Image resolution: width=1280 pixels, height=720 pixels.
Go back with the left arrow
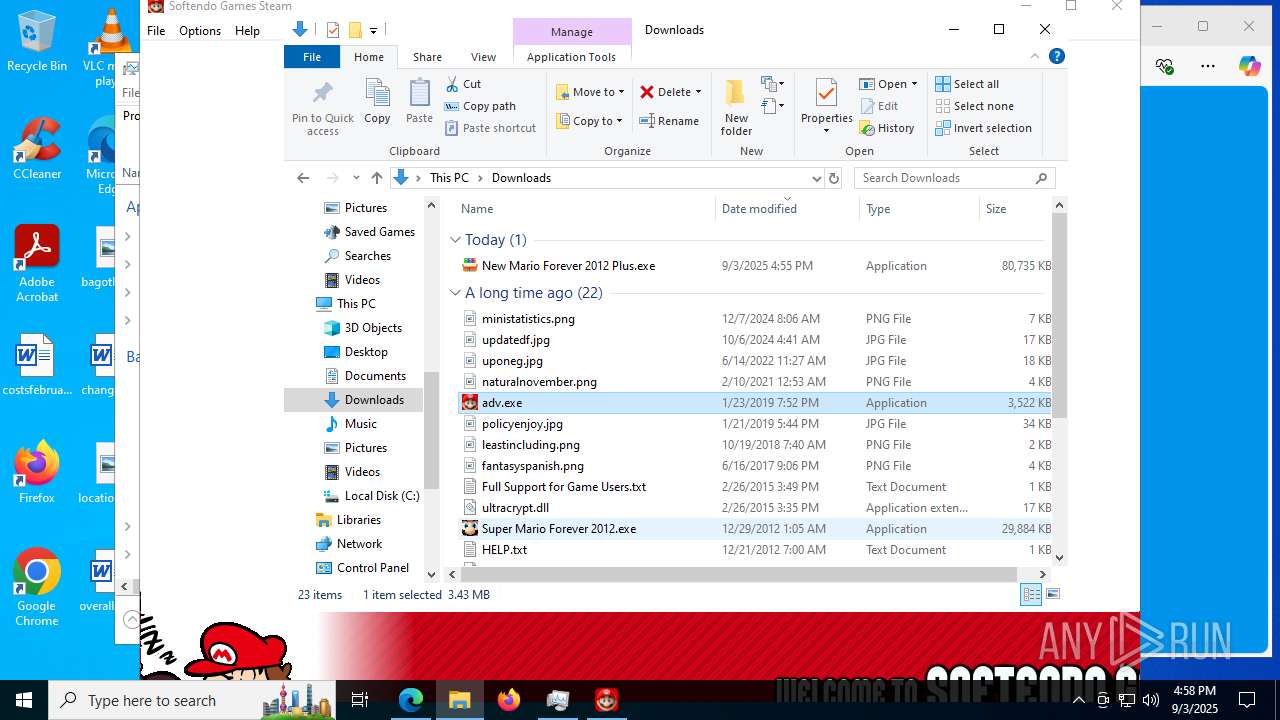coord(303,178)
